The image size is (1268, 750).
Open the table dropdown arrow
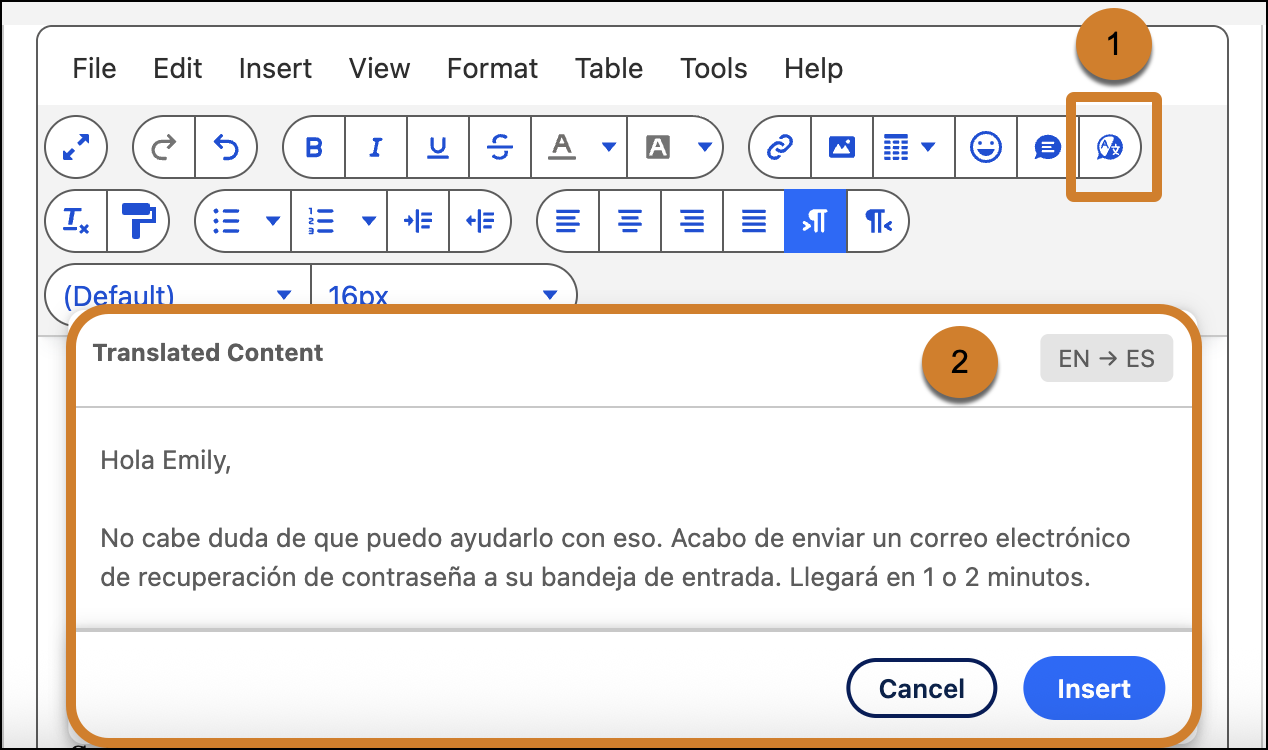click(x=929, y=148)
